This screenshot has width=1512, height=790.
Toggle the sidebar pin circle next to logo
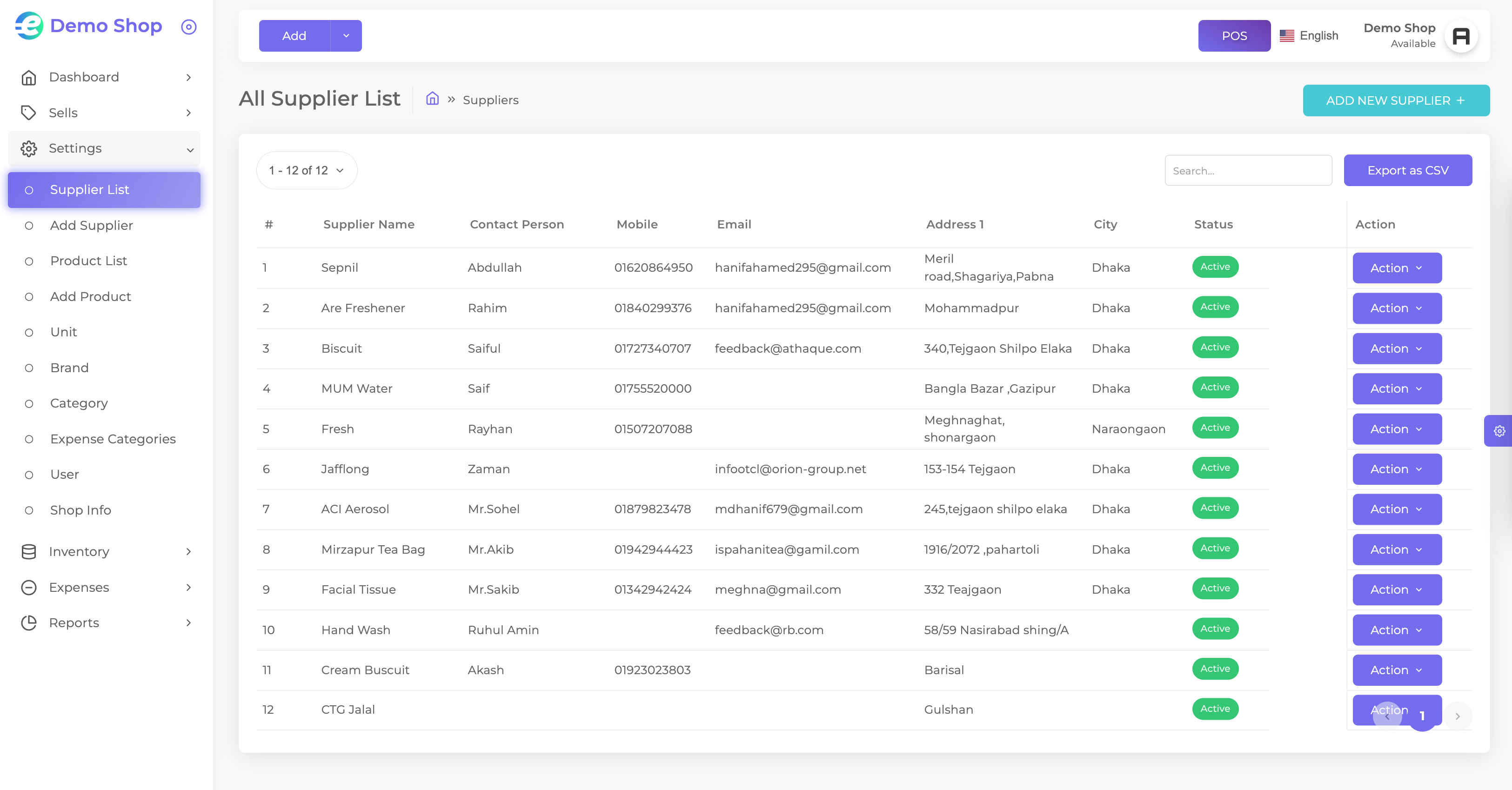pos(188,27)
